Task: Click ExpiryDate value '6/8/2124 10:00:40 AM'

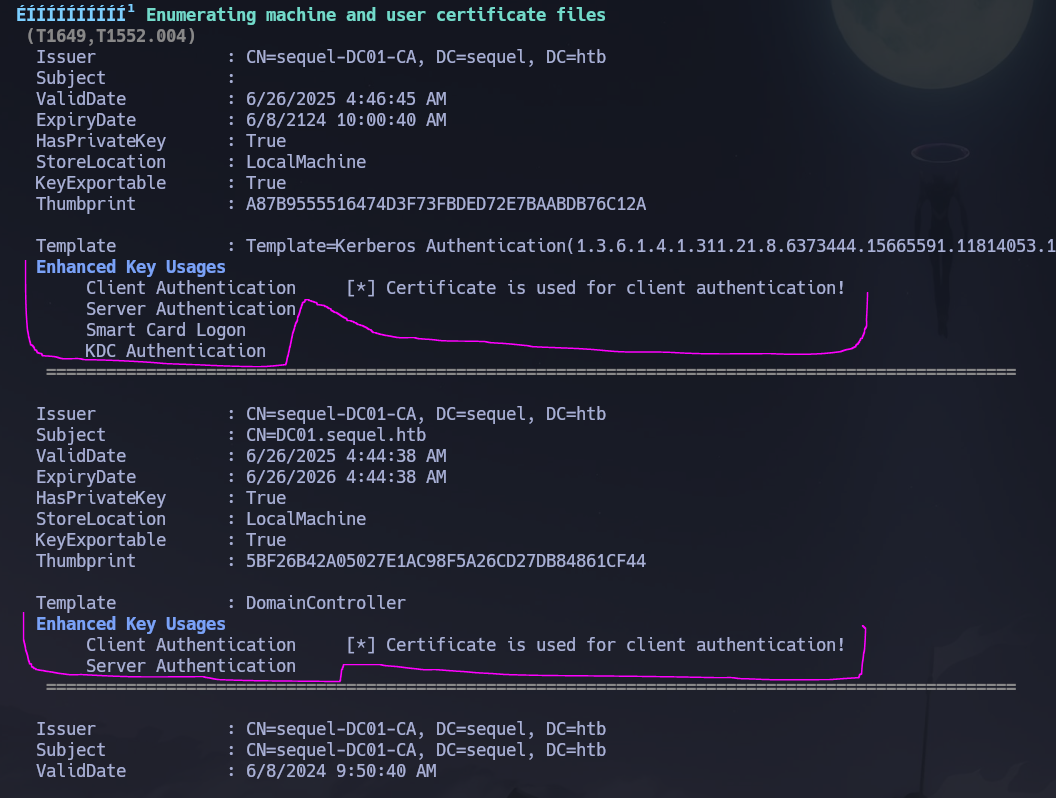Action: pyautogui.click(x=345, y=120)
